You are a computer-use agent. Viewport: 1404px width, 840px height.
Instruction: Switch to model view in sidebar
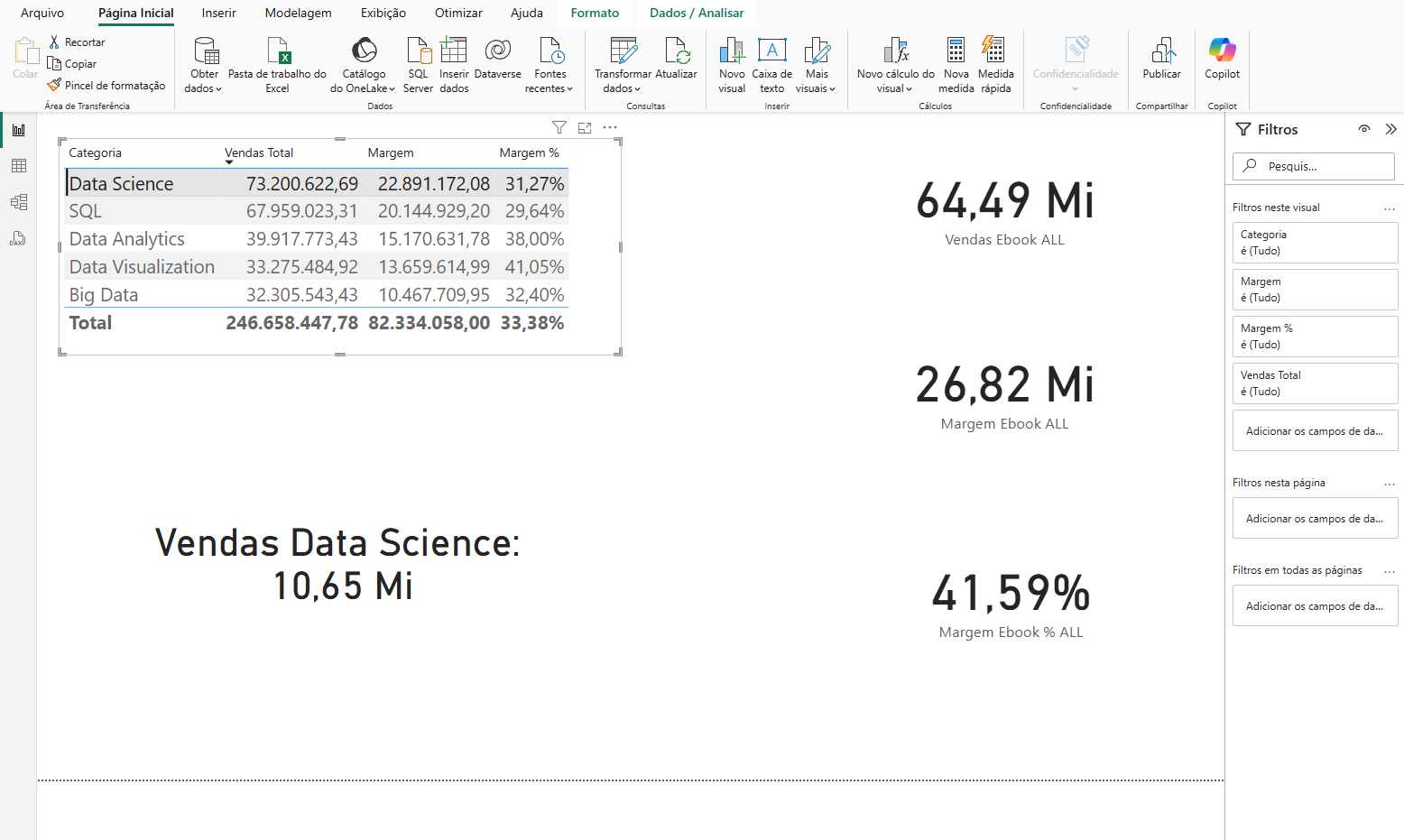point(18,202)
